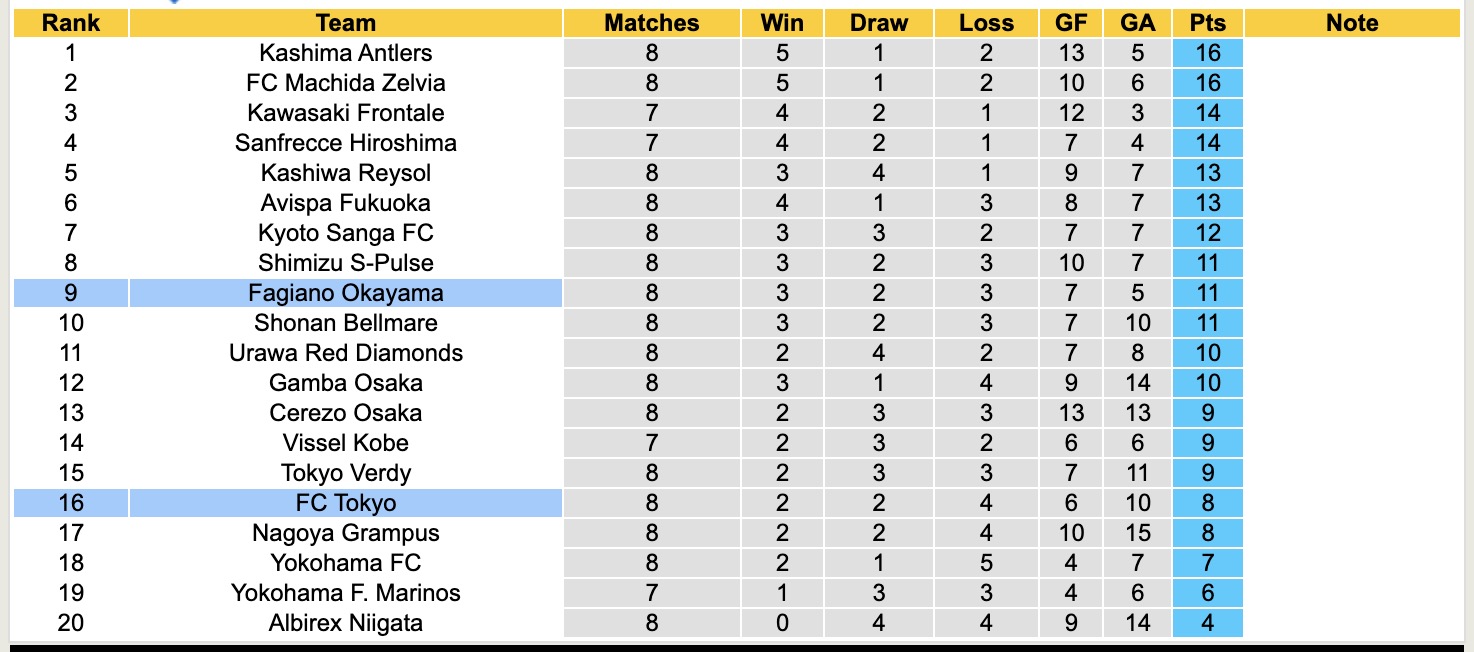Select the Win column header
Image resolution: width=1474 pixels, height=652 pixels.
782,23
